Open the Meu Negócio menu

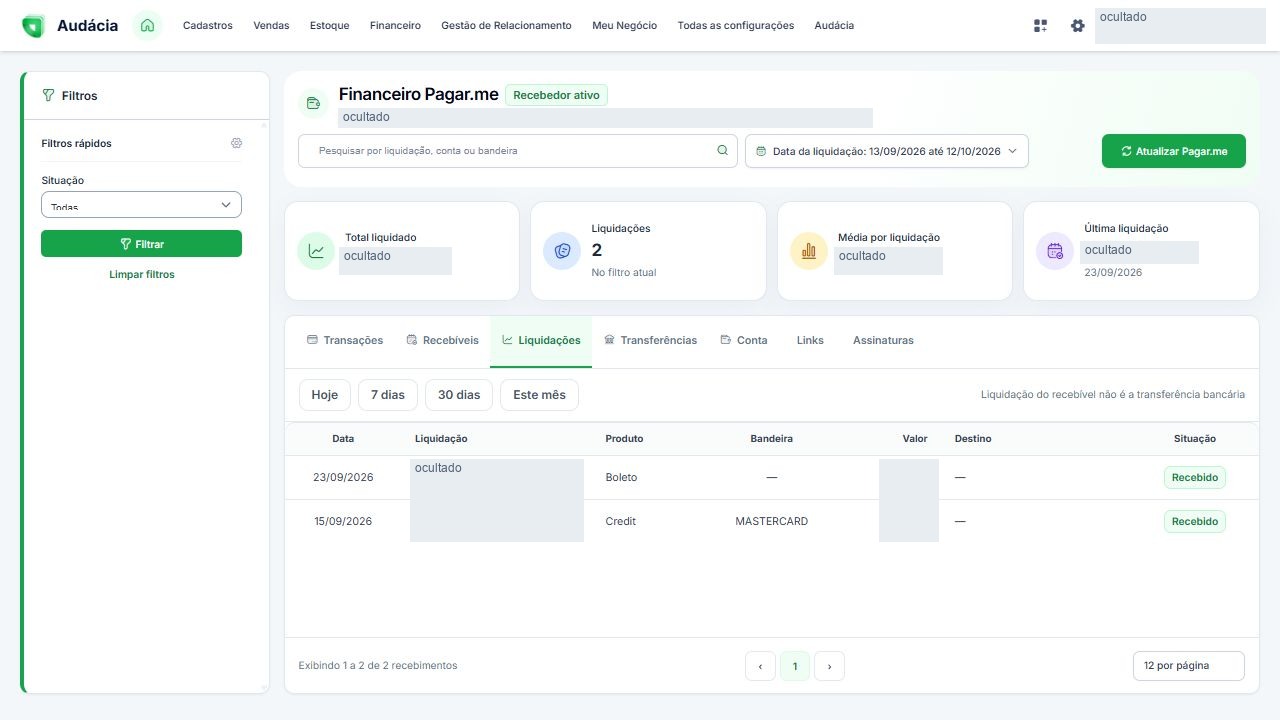point(625,26)
